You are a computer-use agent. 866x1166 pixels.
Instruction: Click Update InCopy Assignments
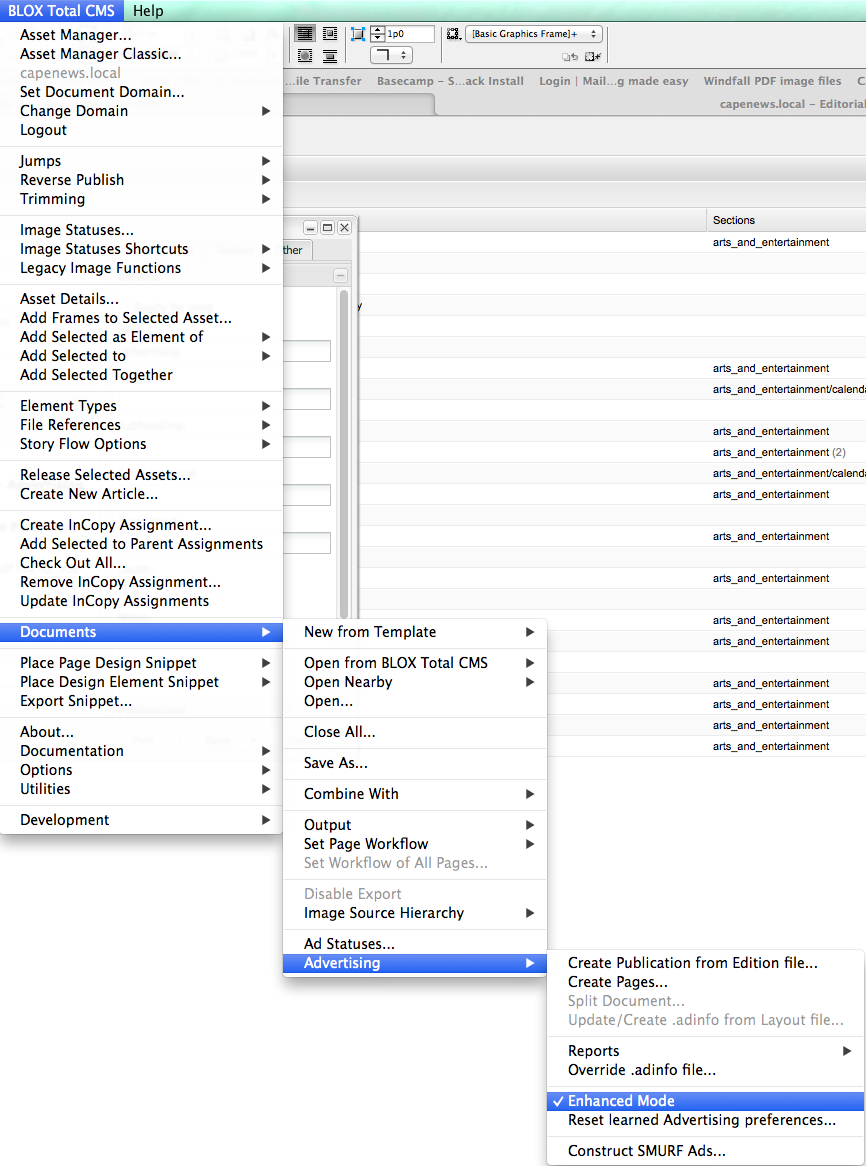click(x=141, y=601)
